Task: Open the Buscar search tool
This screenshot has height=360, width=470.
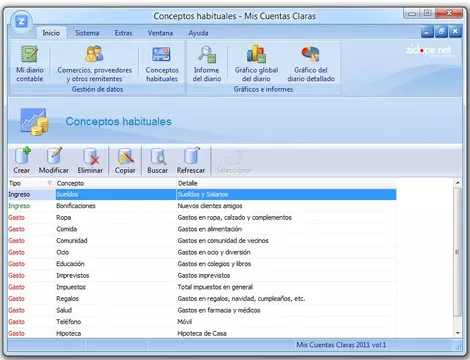Action: pos(158,160)
